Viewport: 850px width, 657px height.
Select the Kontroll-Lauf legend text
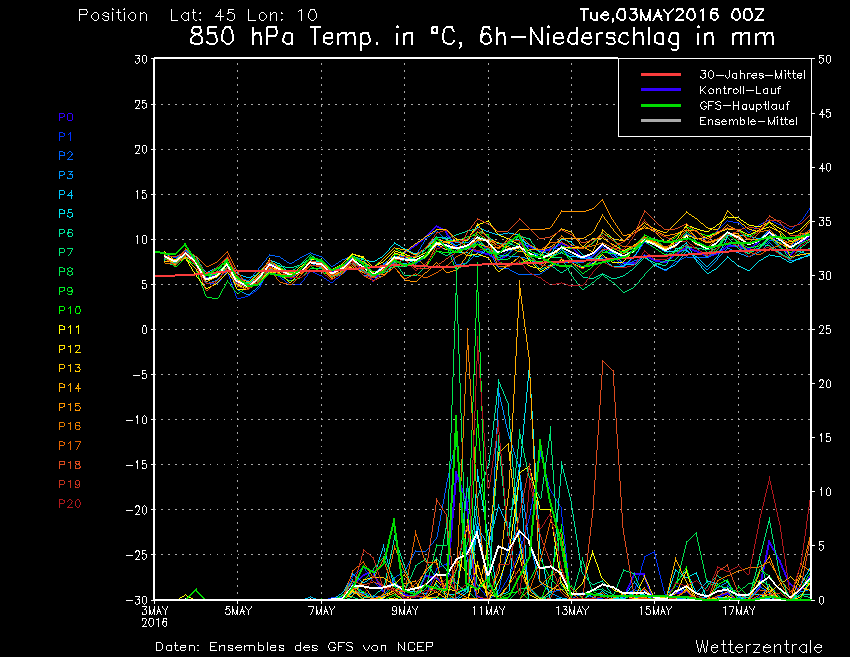(x=740, y=90)
